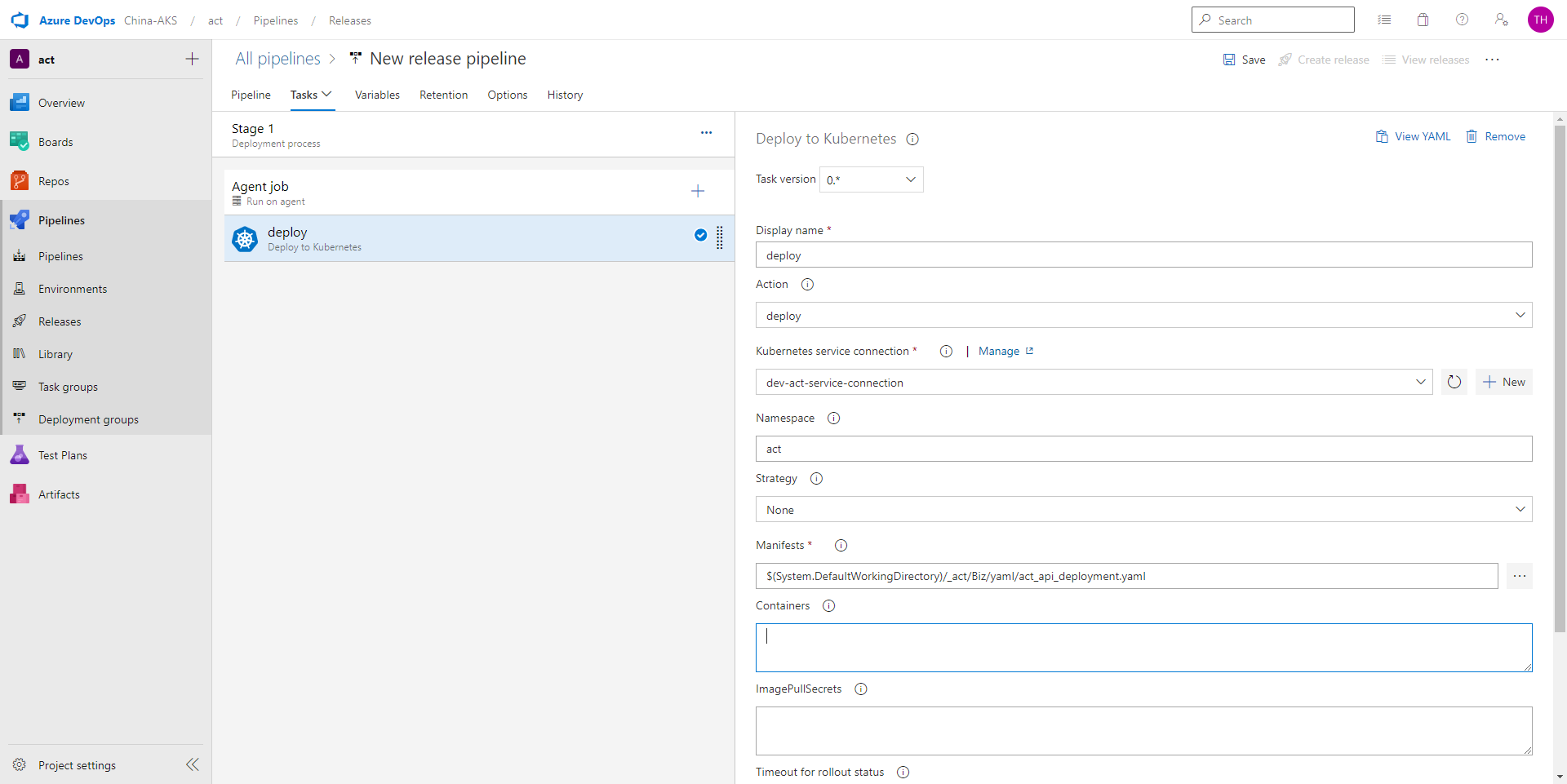The width and height of the screenshot is (1567, 784).
Task: Open the shopping bag marketplace icon
Action: (1423, 20)
